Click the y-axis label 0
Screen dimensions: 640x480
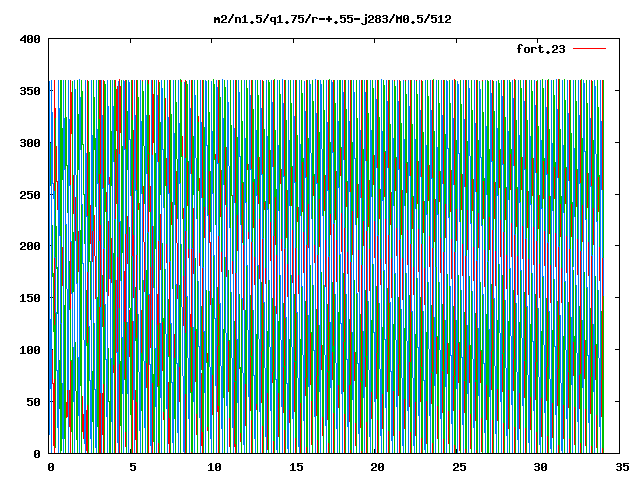tap(37, 454)
